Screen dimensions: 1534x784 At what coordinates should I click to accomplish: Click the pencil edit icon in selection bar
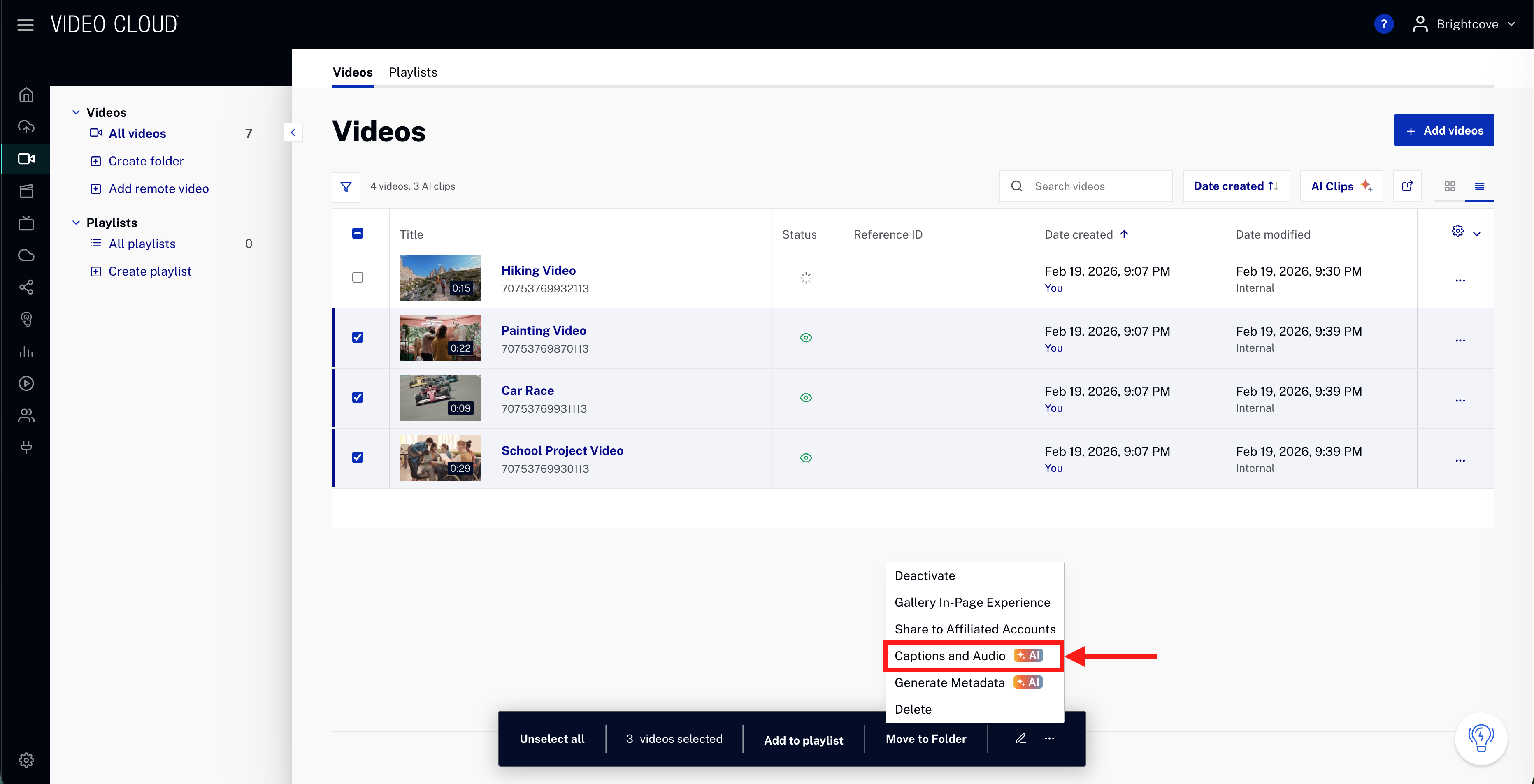point(1020,738)
